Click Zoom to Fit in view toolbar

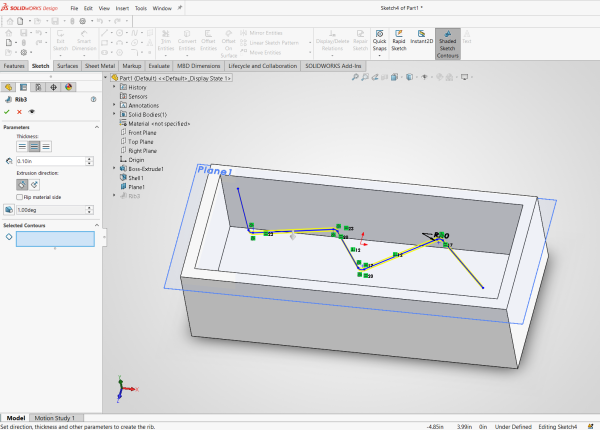[x=355, y=77]
